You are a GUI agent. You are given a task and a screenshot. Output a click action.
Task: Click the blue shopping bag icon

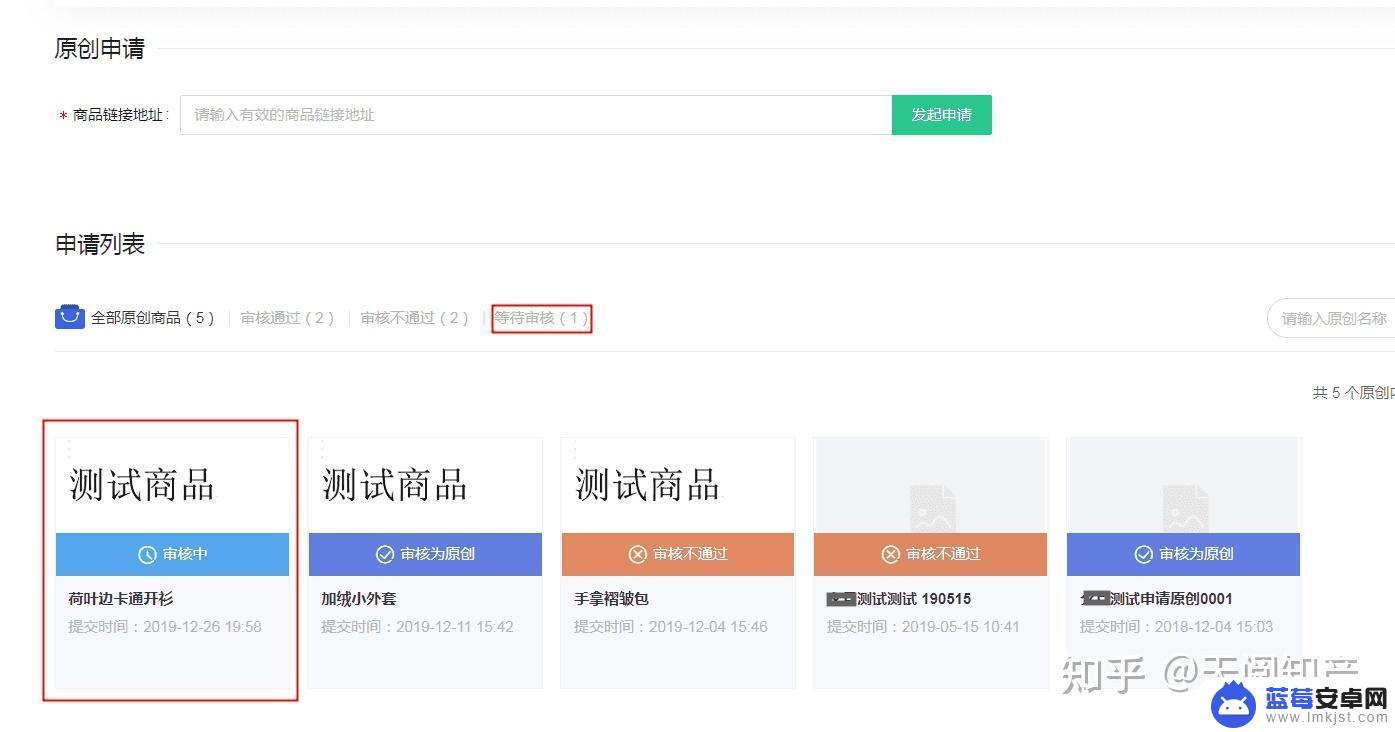[70, 317]
